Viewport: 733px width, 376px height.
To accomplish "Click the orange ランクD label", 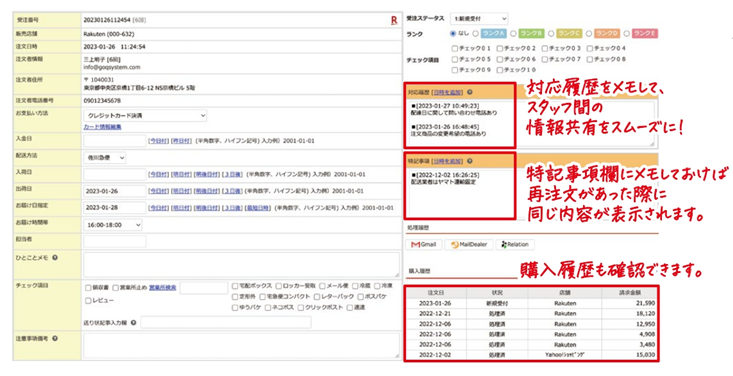I will click(x=607, y=34).
